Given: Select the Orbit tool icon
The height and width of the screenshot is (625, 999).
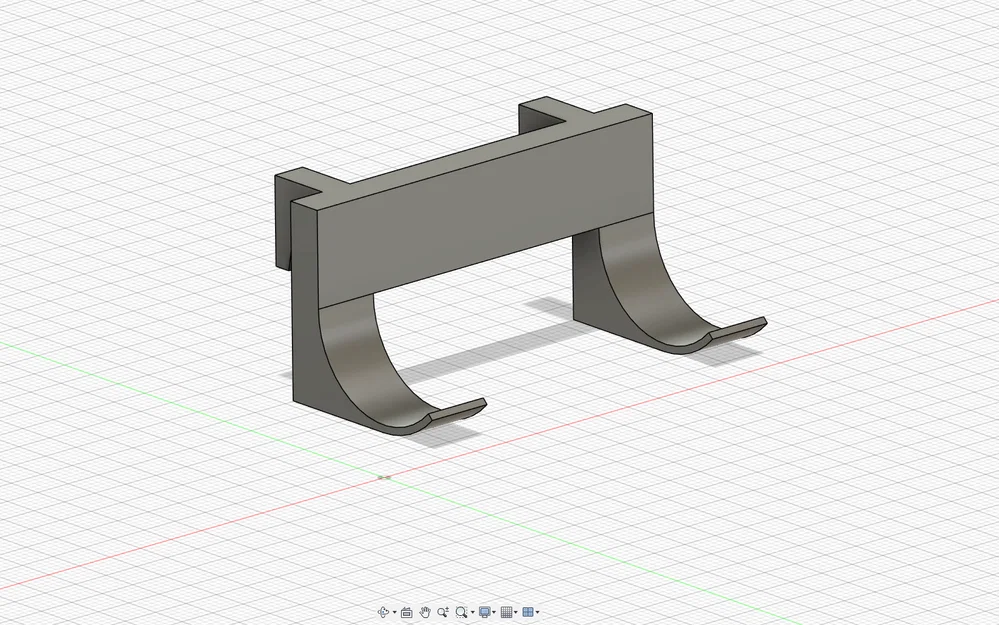Looking at the screenshot, I should click(383, 612).
